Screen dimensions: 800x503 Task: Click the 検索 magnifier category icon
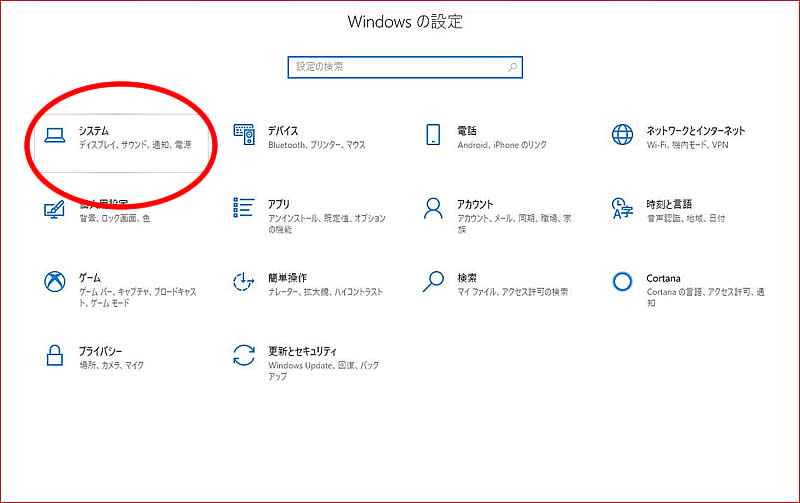click(433, 281)
